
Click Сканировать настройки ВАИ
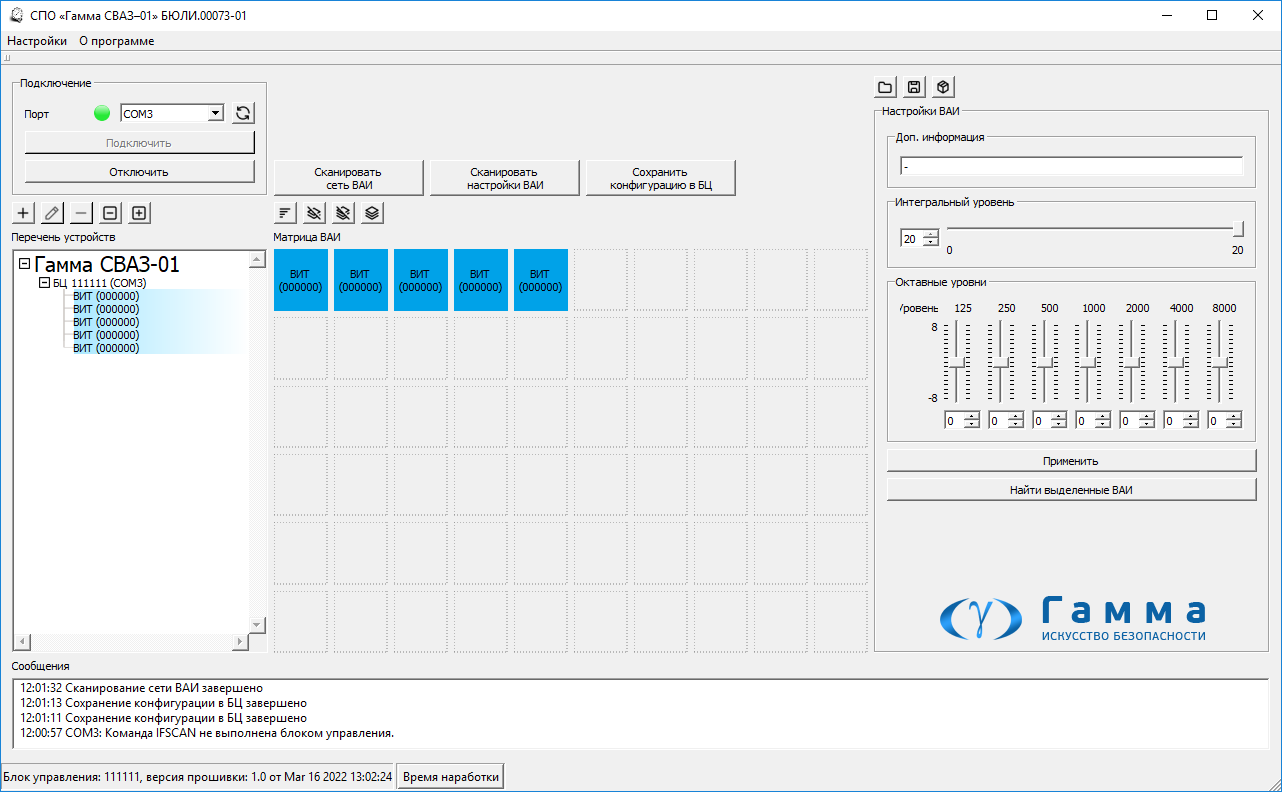point(505,178)
